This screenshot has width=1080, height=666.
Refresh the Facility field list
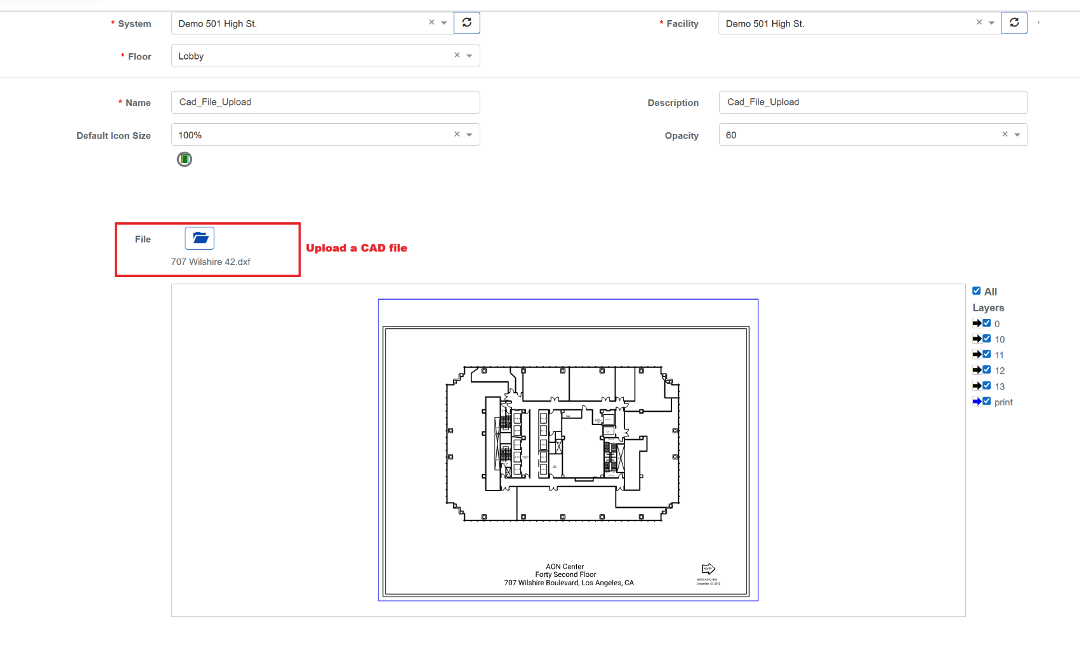point(1014,23)
